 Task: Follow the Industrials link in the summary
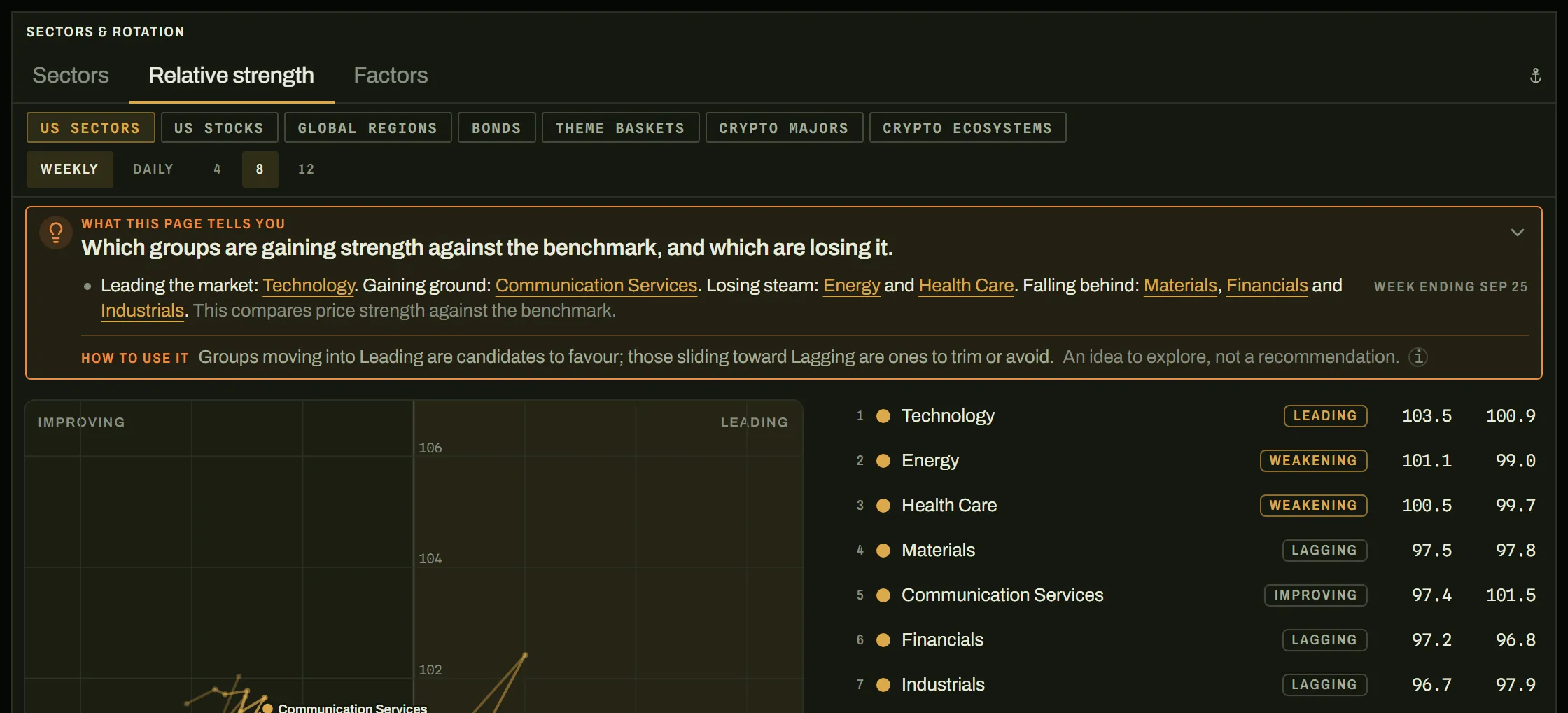(x=142, y=311)
